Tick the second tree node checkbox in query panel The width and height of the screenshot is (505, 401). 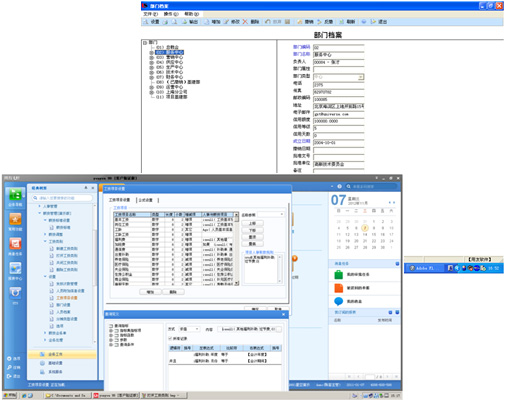pyautogui.click(x=117, y=330)
